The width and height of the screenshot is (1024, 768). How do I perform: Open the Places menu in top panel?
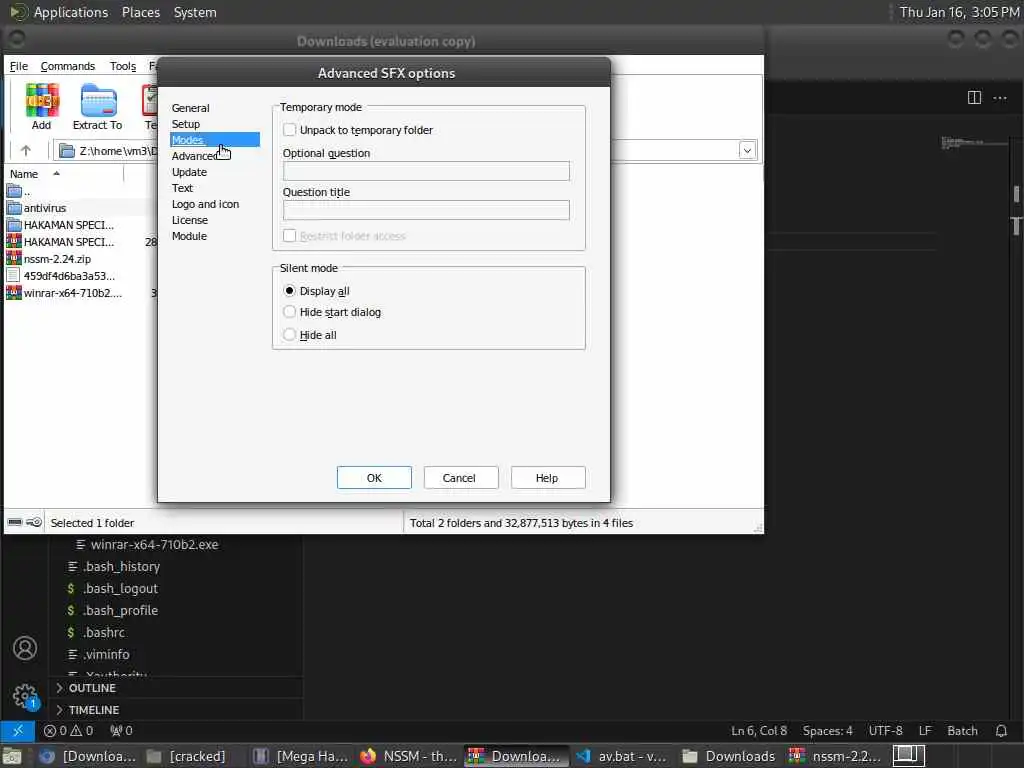[x=141, y=12]
